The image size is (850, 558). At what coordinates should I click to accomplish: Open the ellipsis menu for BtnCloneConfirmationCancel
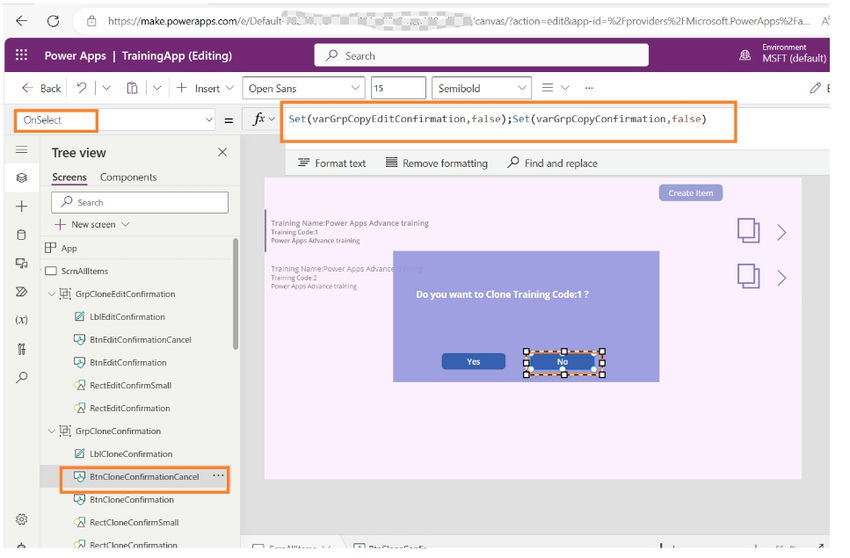[218, 476]
